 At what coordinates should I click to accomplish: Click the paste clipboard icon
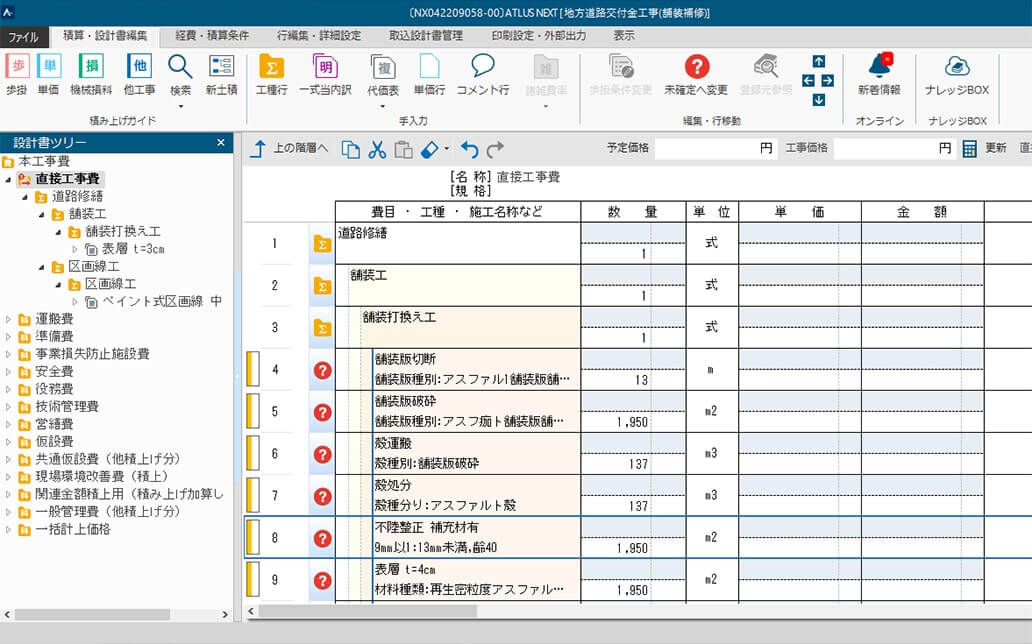403,149
